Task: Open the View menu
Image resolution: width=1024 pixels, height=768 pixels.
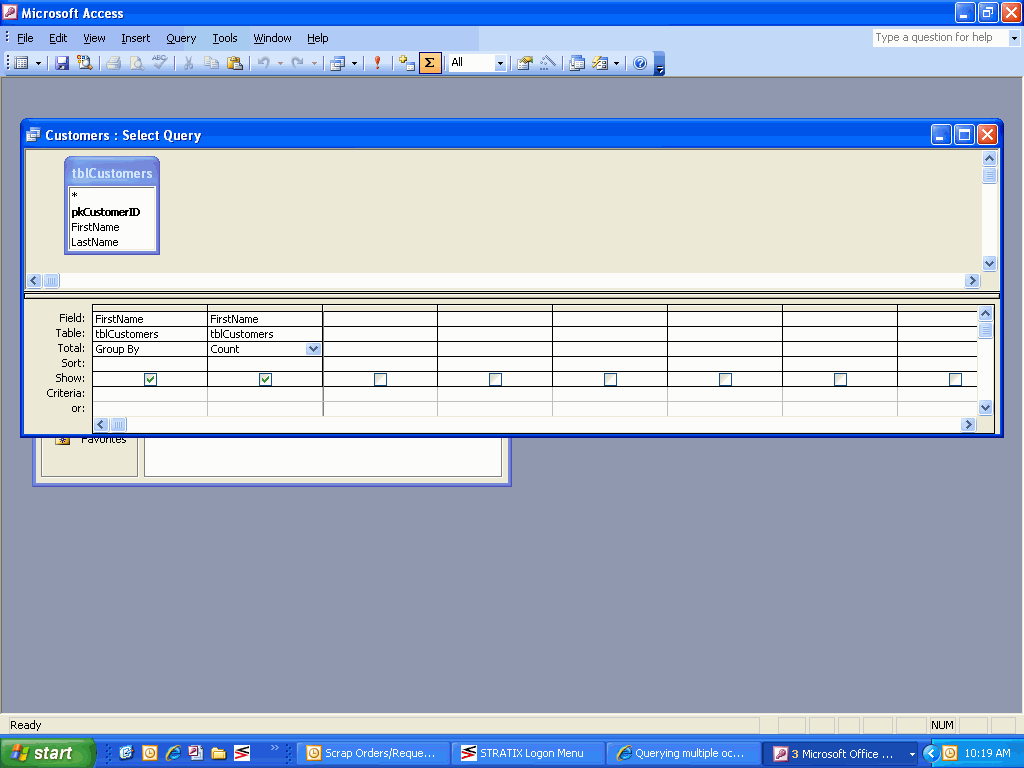Action: [94, 38]
